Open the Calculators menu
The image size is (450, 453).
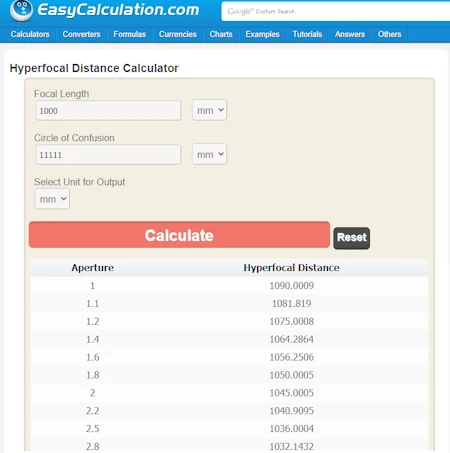30,34
